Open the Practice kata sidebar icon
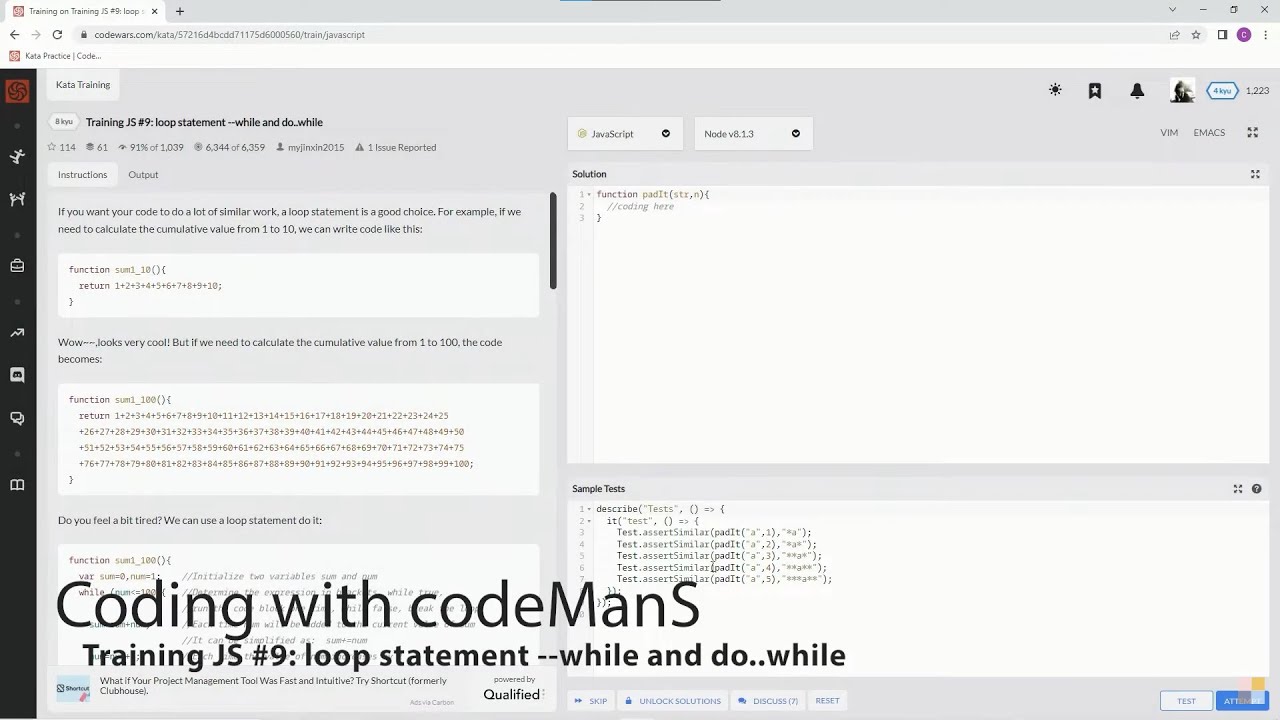 pyautogui.click(x=17, y=157)
